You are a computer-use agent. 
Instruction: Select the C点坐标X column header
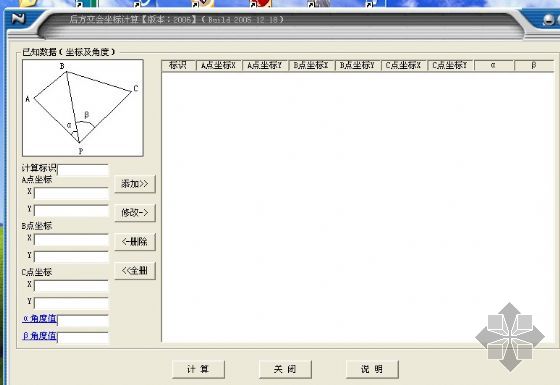click(x=404, y=65)
